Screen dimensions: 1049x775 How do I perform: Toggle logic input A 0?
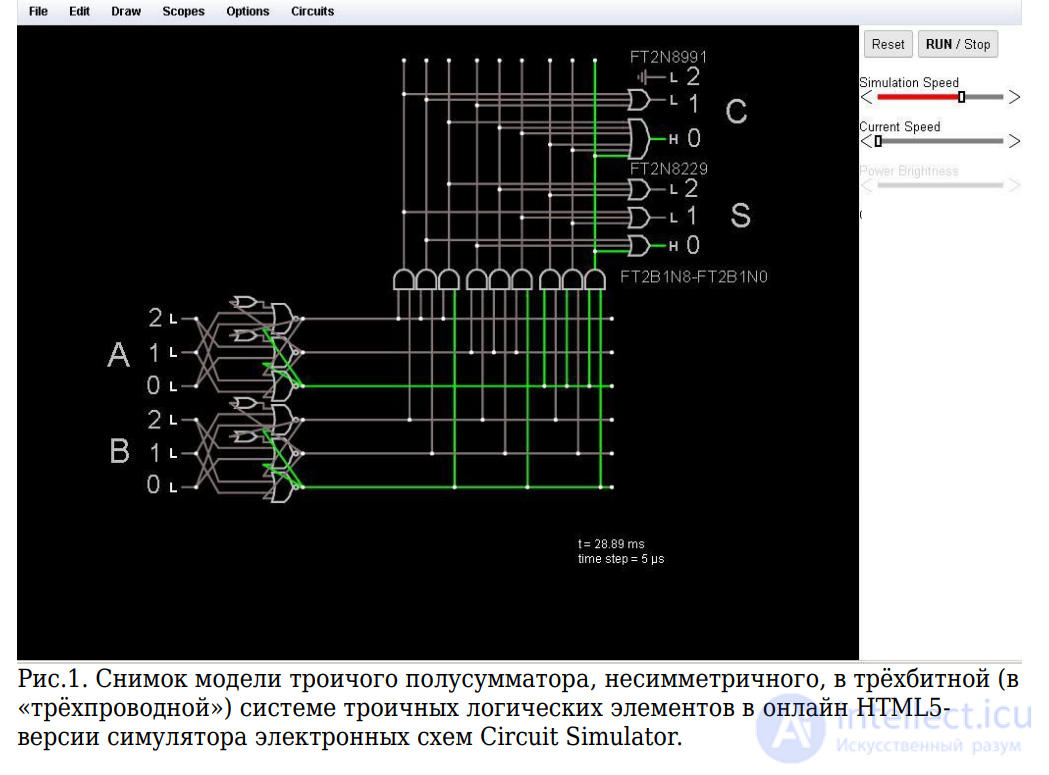click(173, 386)
